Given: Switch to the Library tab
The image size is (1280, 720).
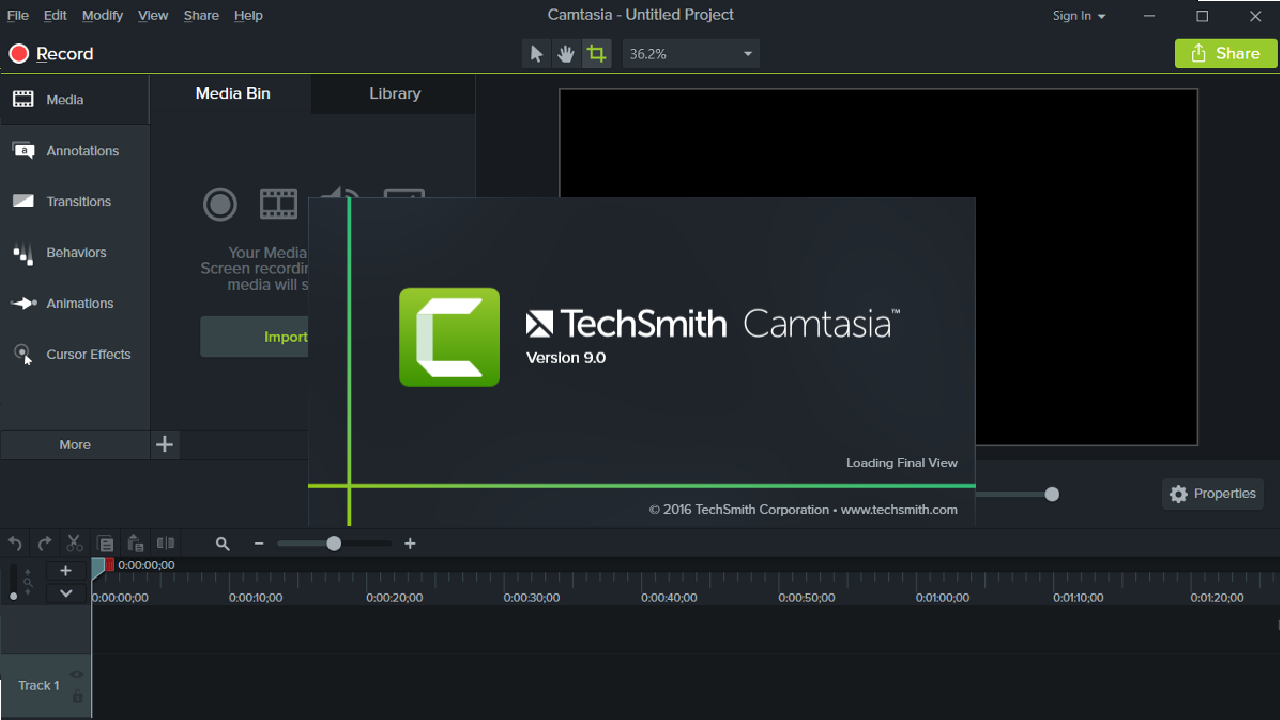Looking at the screenshot, I should coord(394,94).
